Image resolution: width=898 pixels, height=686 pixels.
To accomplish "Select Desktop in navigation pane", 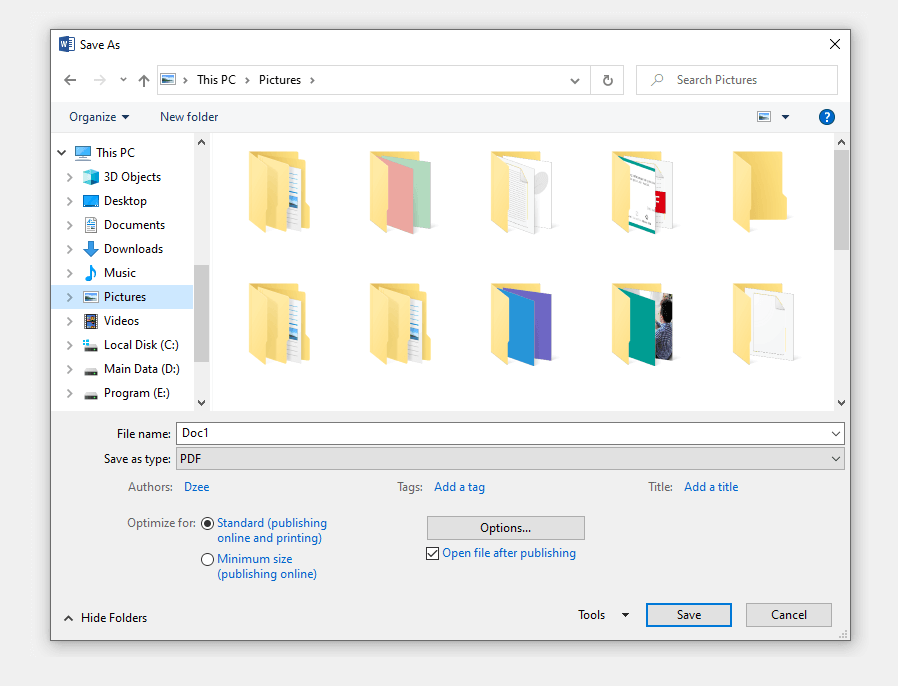I will [125, 201].
